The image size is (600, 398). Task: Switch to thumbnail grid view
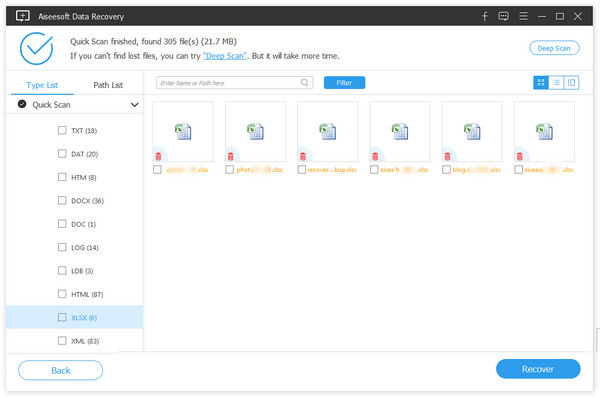coord(541,83)
